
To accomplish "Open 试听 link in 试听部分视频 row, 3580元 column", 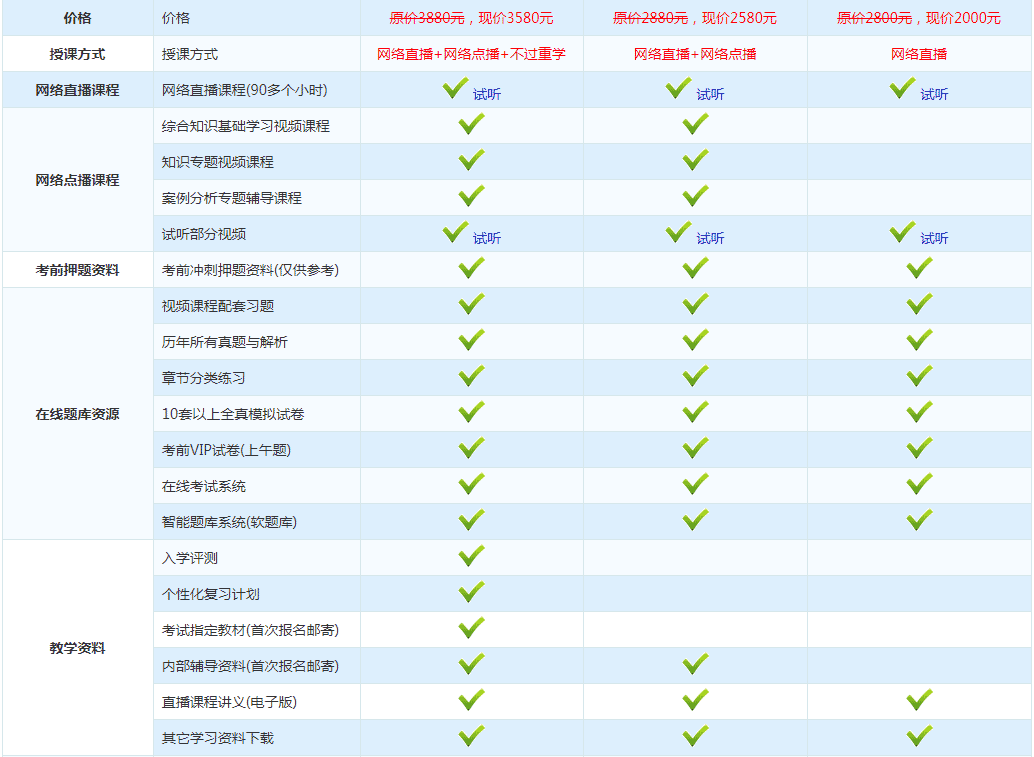I will point(487,238).
